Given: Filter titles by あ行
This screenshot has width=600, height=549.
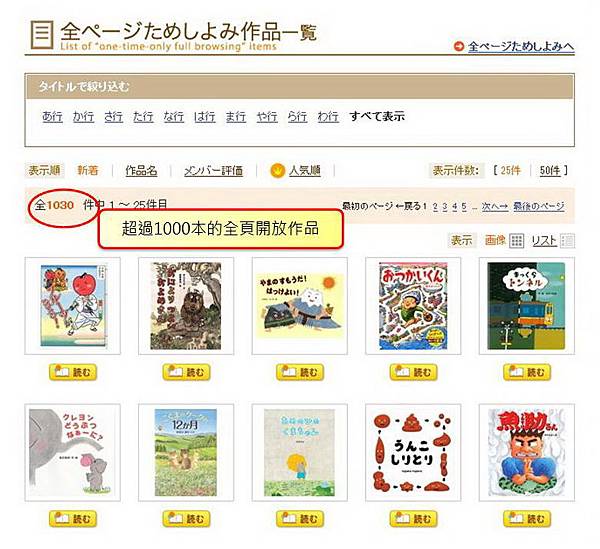Looking at the screenshot, I should coord(52,116).
